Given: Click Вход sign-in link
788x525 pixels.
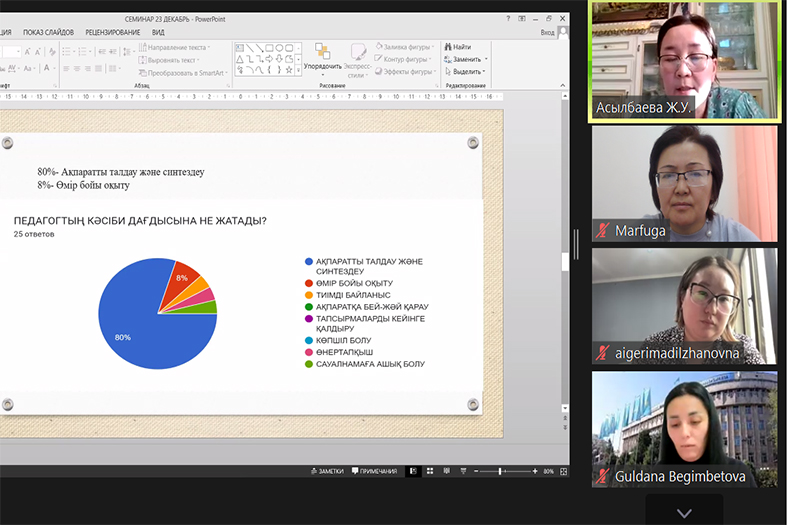Looking at the screenshot, I should pos(547,32).
